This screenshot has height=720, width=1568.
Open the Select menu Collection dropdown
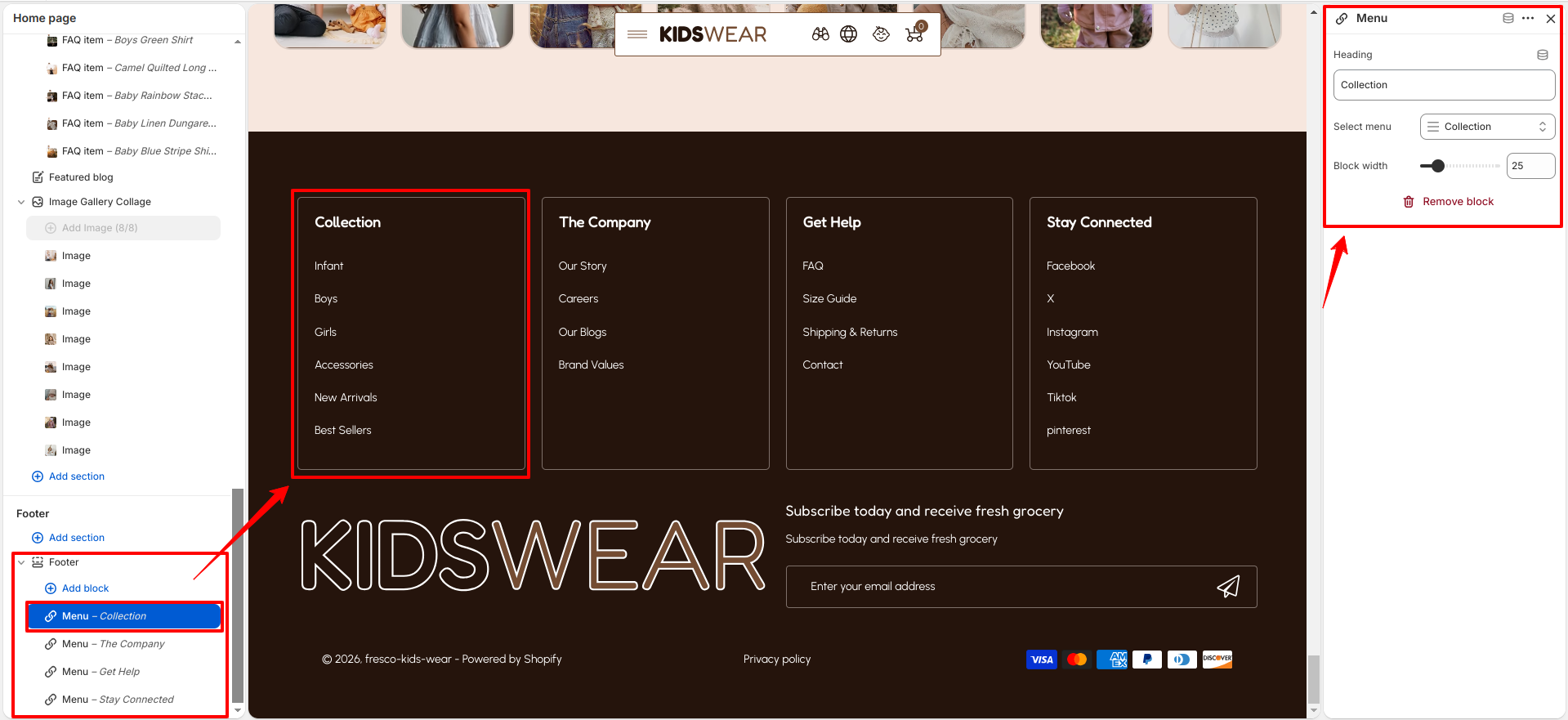(x=1487, y=127)
